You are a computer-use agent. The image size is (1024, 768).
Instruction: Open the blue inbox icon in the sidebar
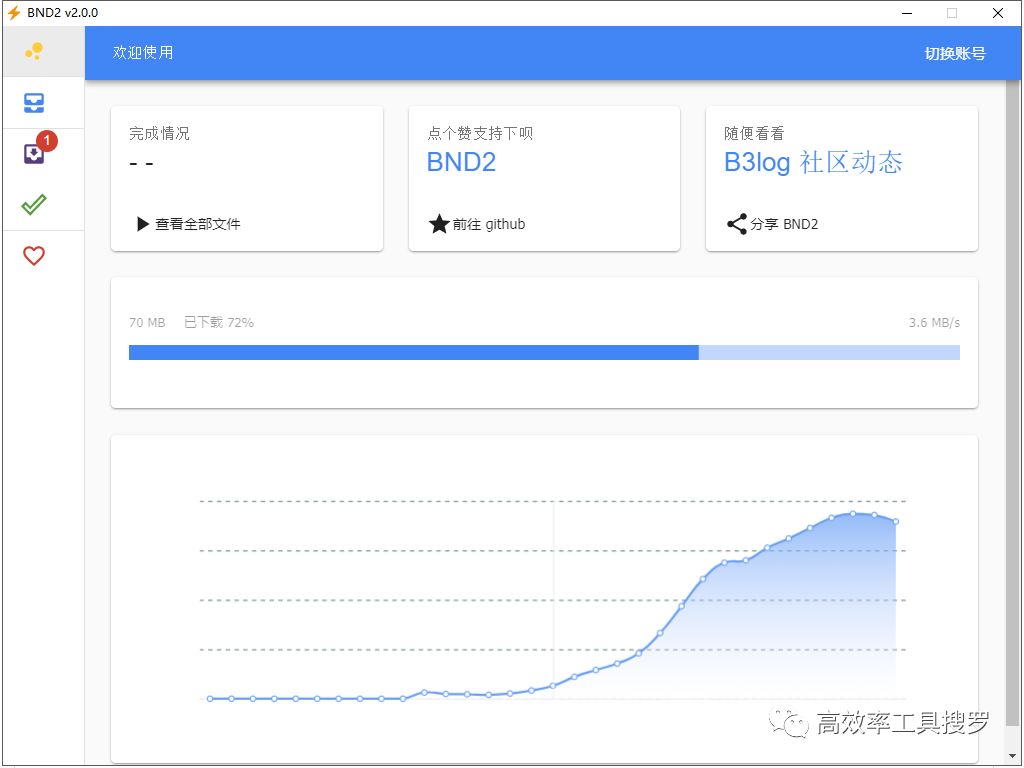click(33, 102)
